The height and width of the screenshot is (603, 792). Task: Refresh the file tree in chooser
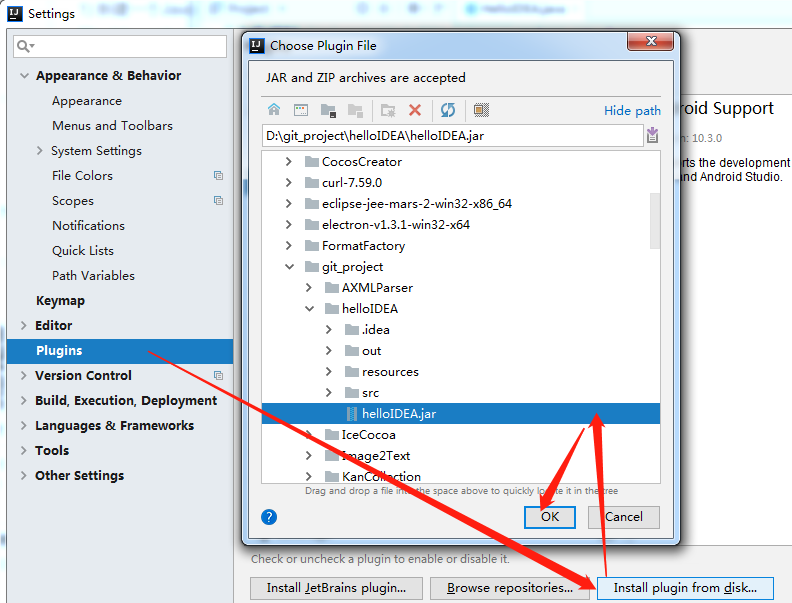pyautogui.click(x=448, y=110)
